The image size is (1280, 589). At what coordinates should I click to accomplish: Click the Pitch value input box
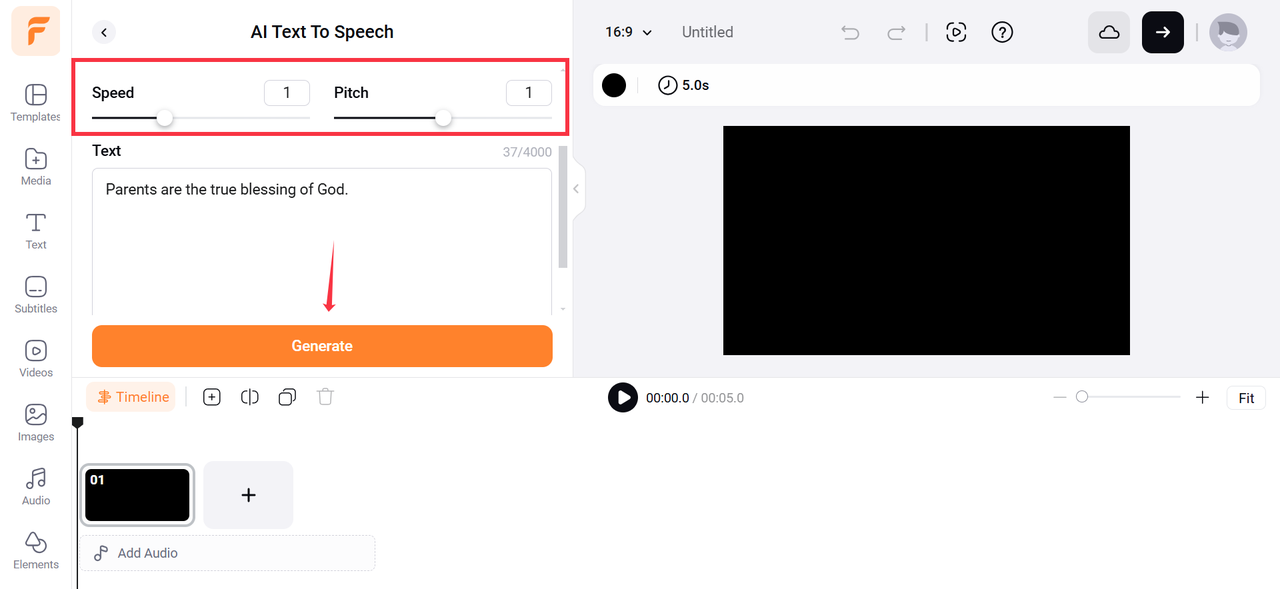click(529, 93)
